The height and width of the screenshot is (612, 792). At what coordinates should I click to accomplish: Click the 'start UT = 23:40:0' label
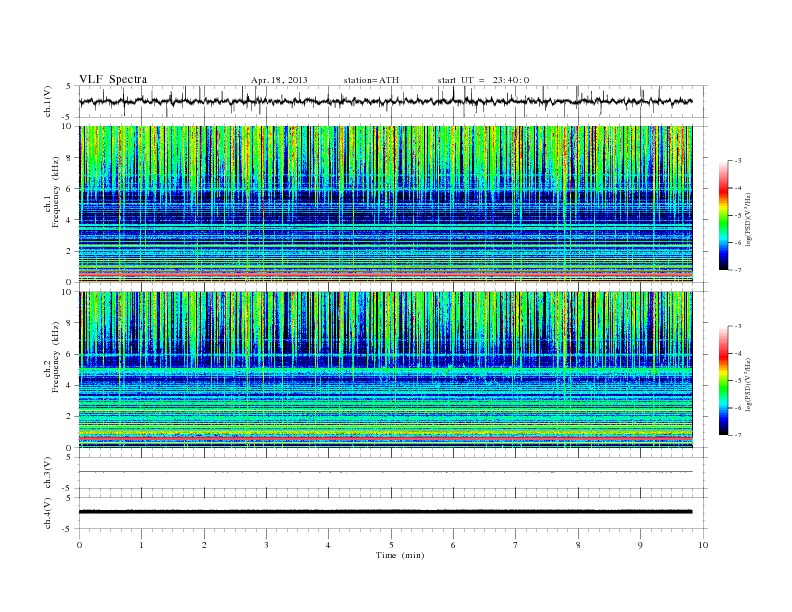(483, 80)
